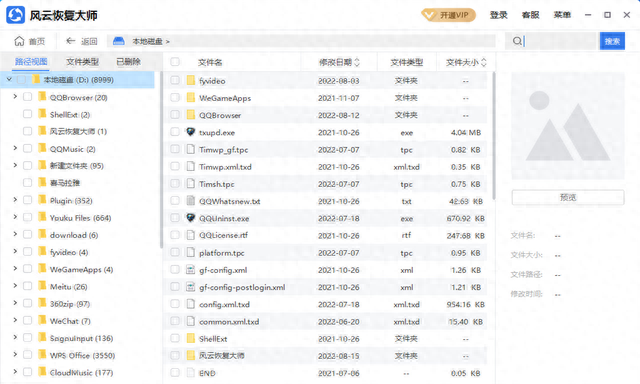Check the box for common.xml.txd
640x384 pixels.
point(175,321)
